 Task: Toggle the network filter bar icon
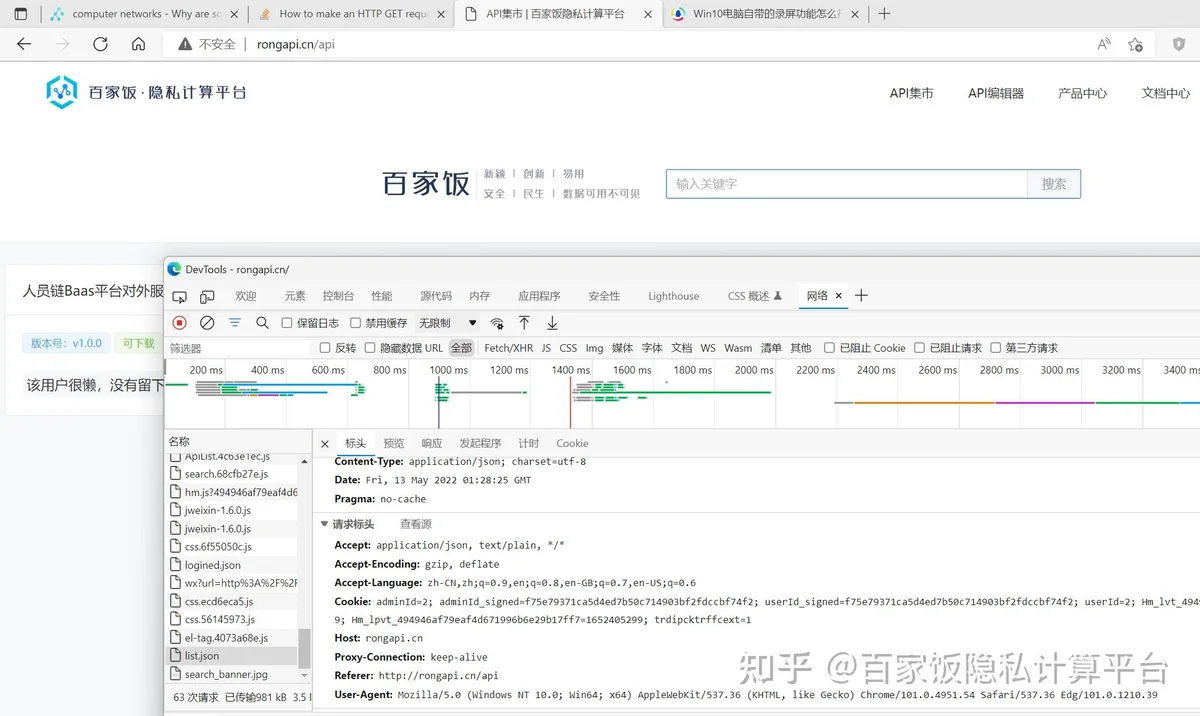(235, 323)
